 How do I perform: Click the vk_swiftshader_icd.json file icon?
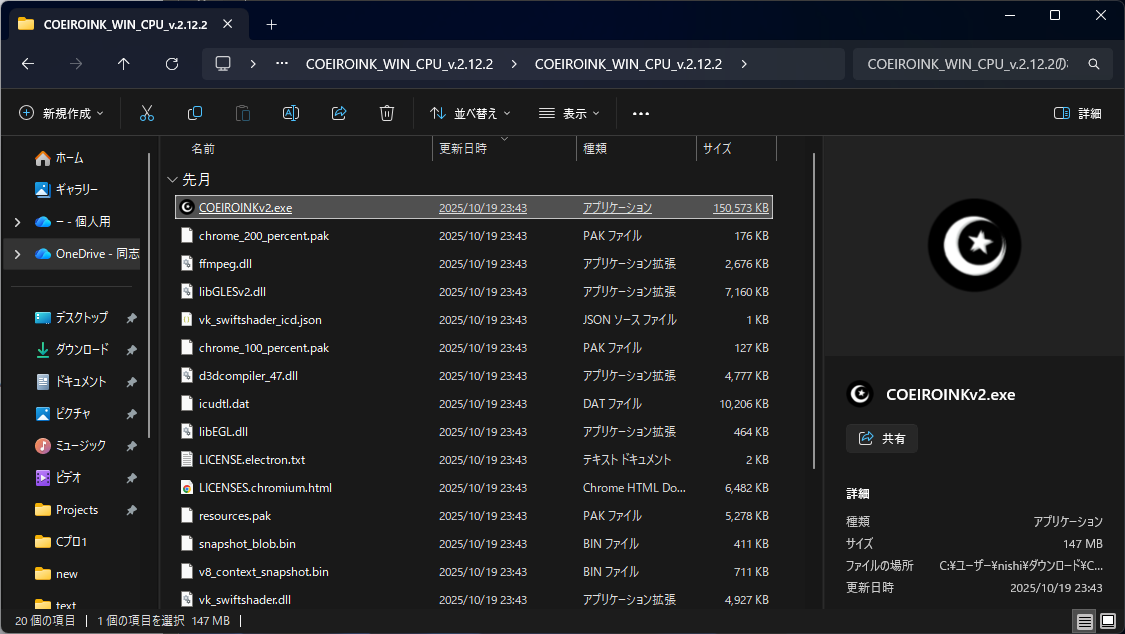coord(187,319)
